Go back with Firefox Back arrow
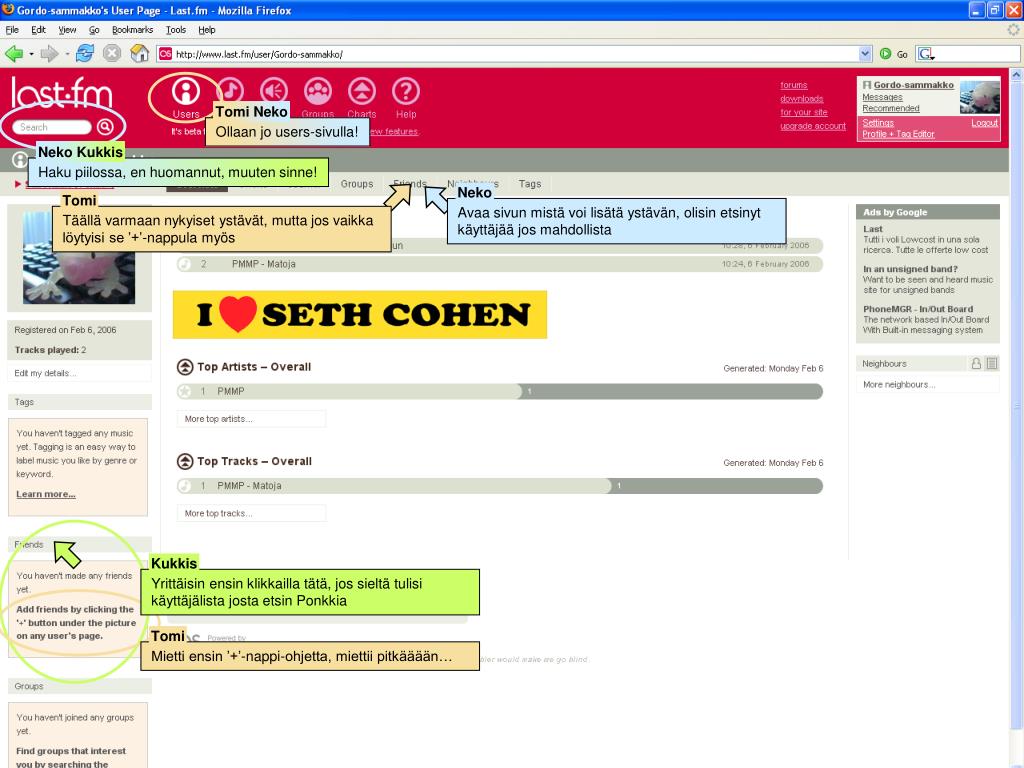 pos(14,54)
